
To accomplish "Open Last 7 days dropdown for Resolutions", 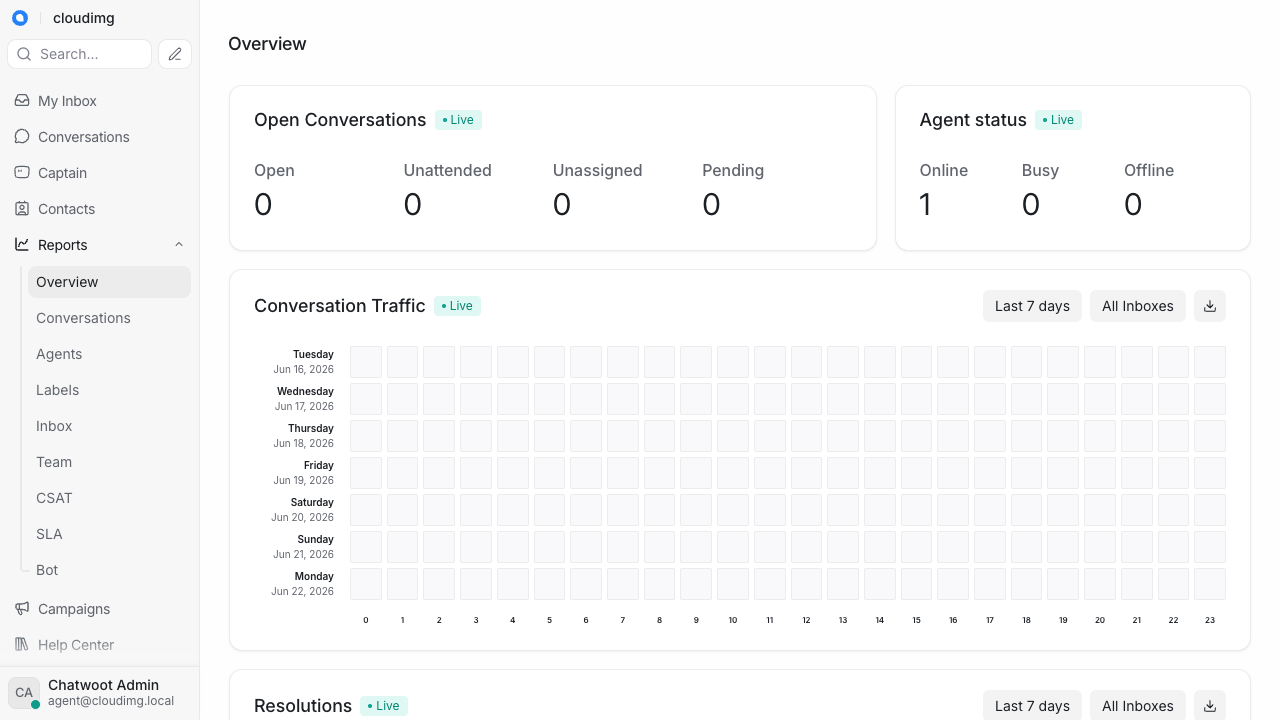I will pos(1032,705).
